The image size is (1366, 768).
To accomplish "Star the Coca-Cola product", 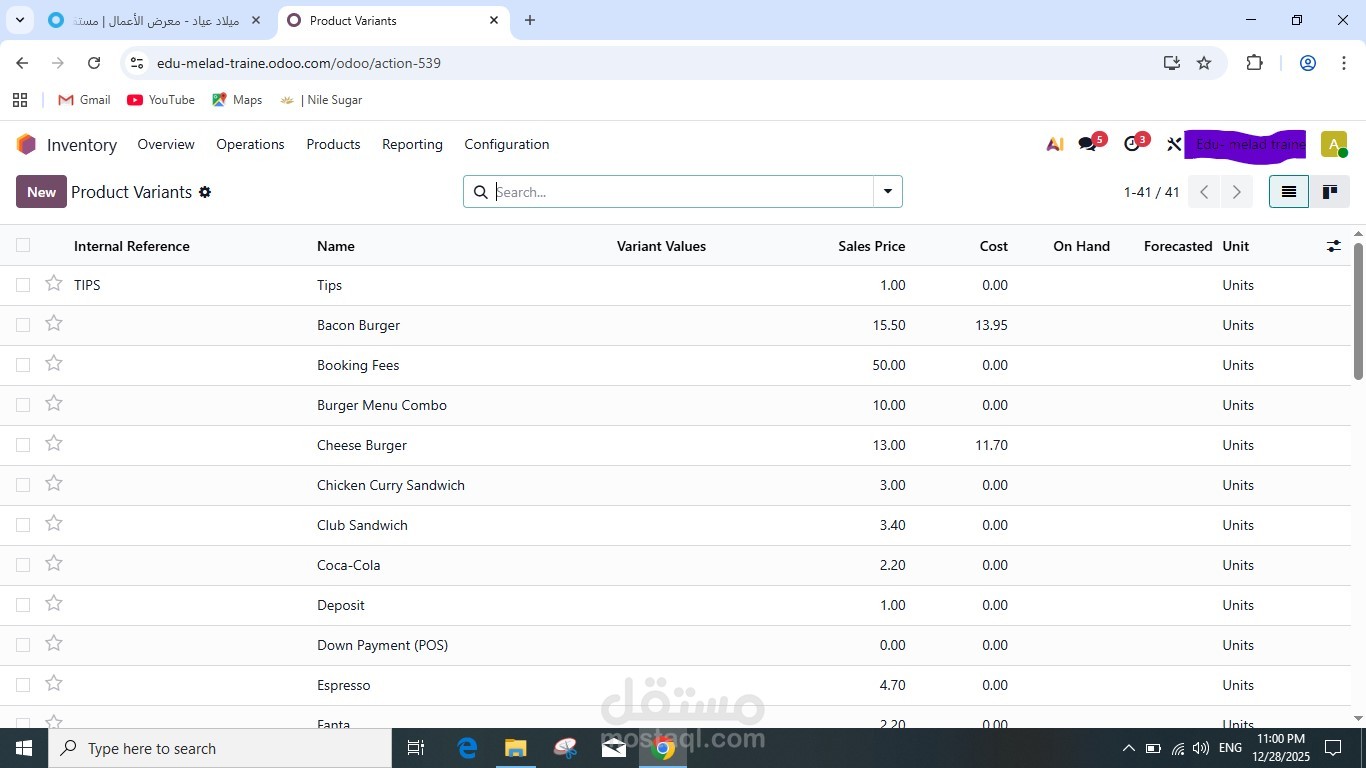I will click(x=54, y=564).
